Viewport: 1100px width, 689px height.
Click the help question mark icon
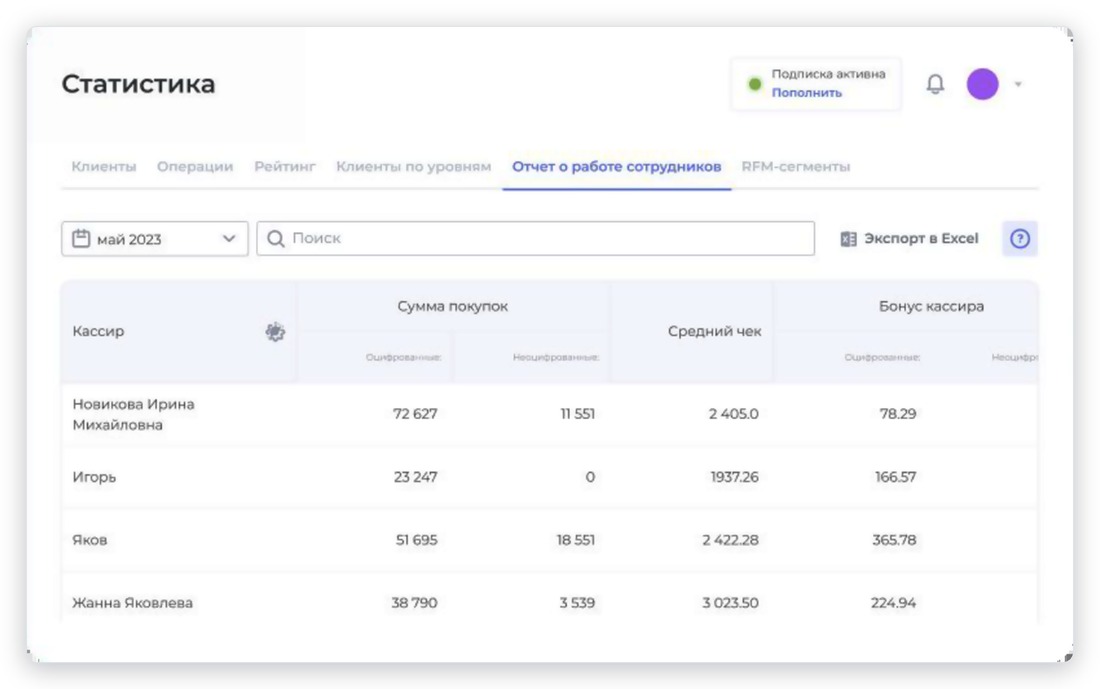pos(1019,239)
